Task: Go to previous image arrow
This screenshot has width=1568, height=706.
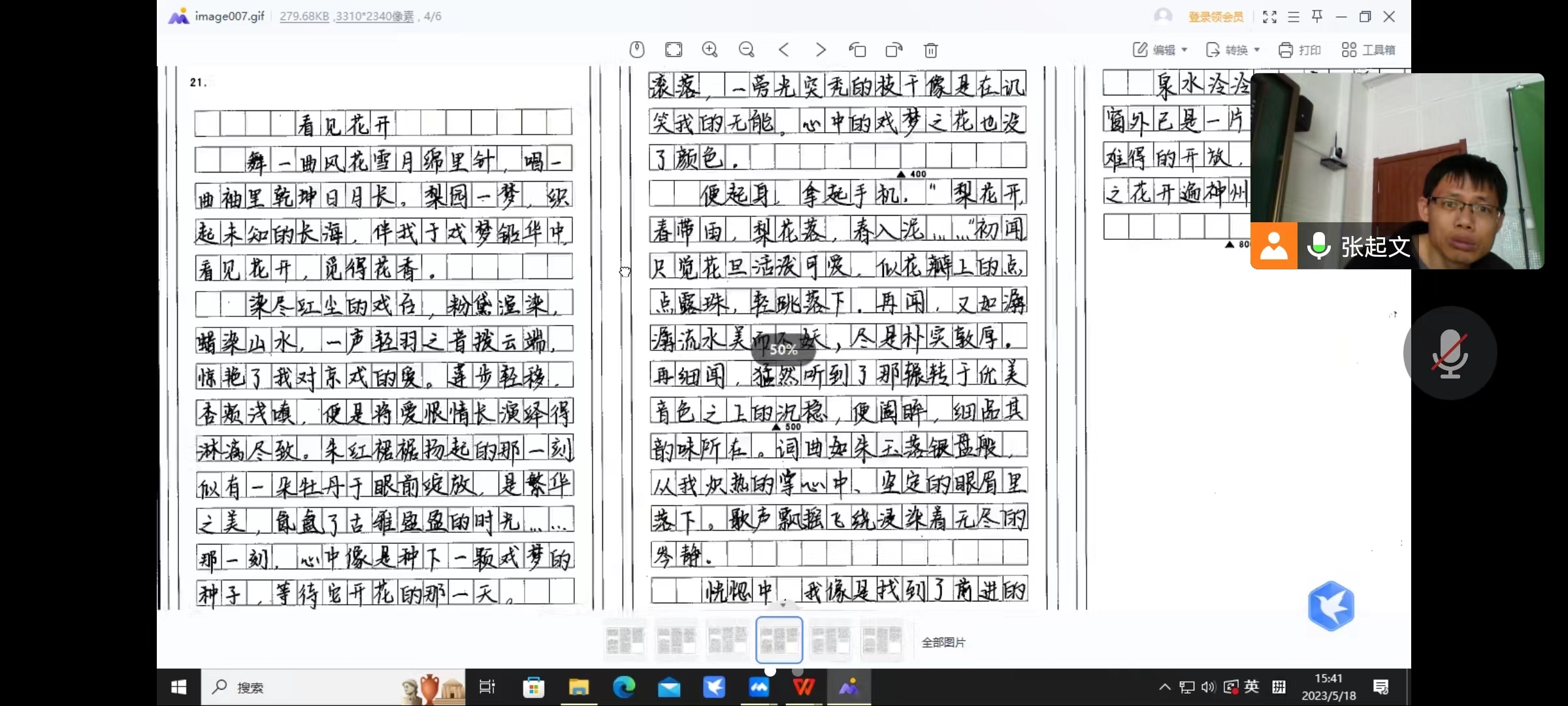Action: click(784, 50)
